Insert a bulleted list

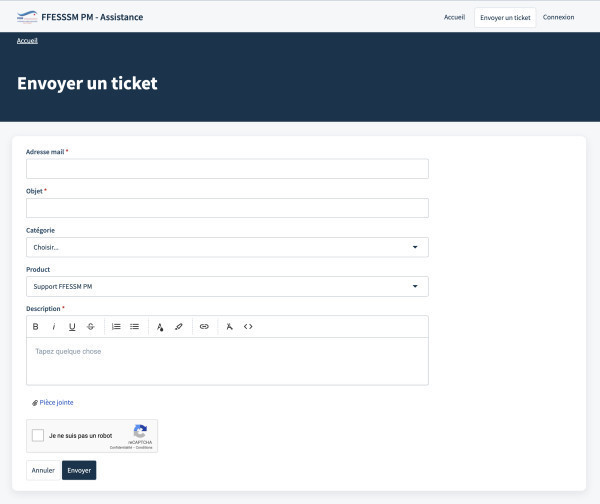134,326
